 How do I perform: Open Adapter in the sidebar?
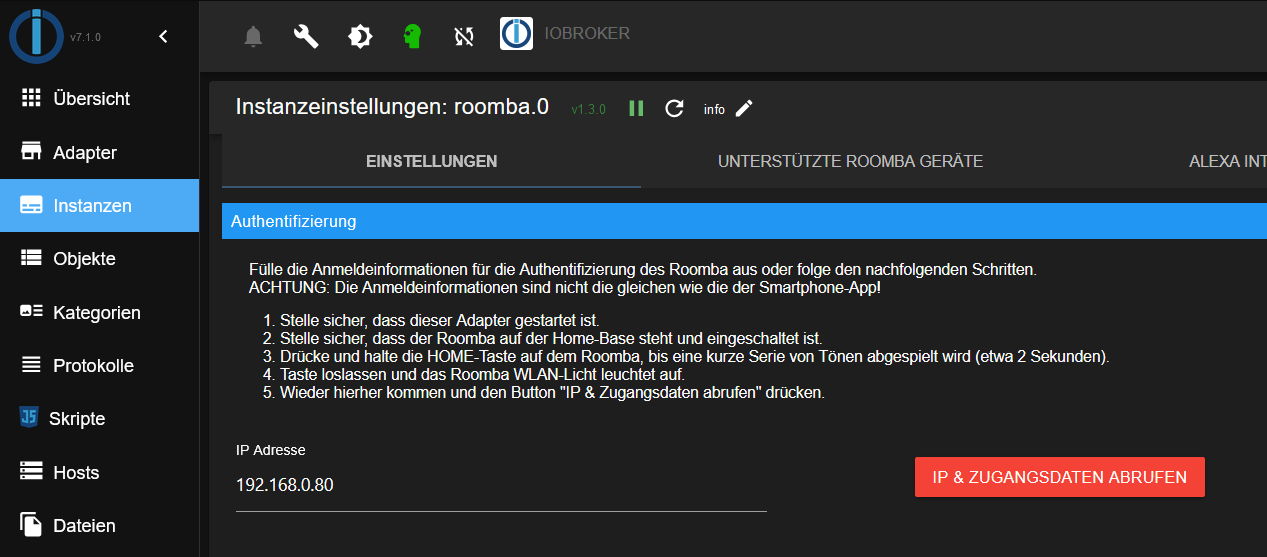[100, 153]
